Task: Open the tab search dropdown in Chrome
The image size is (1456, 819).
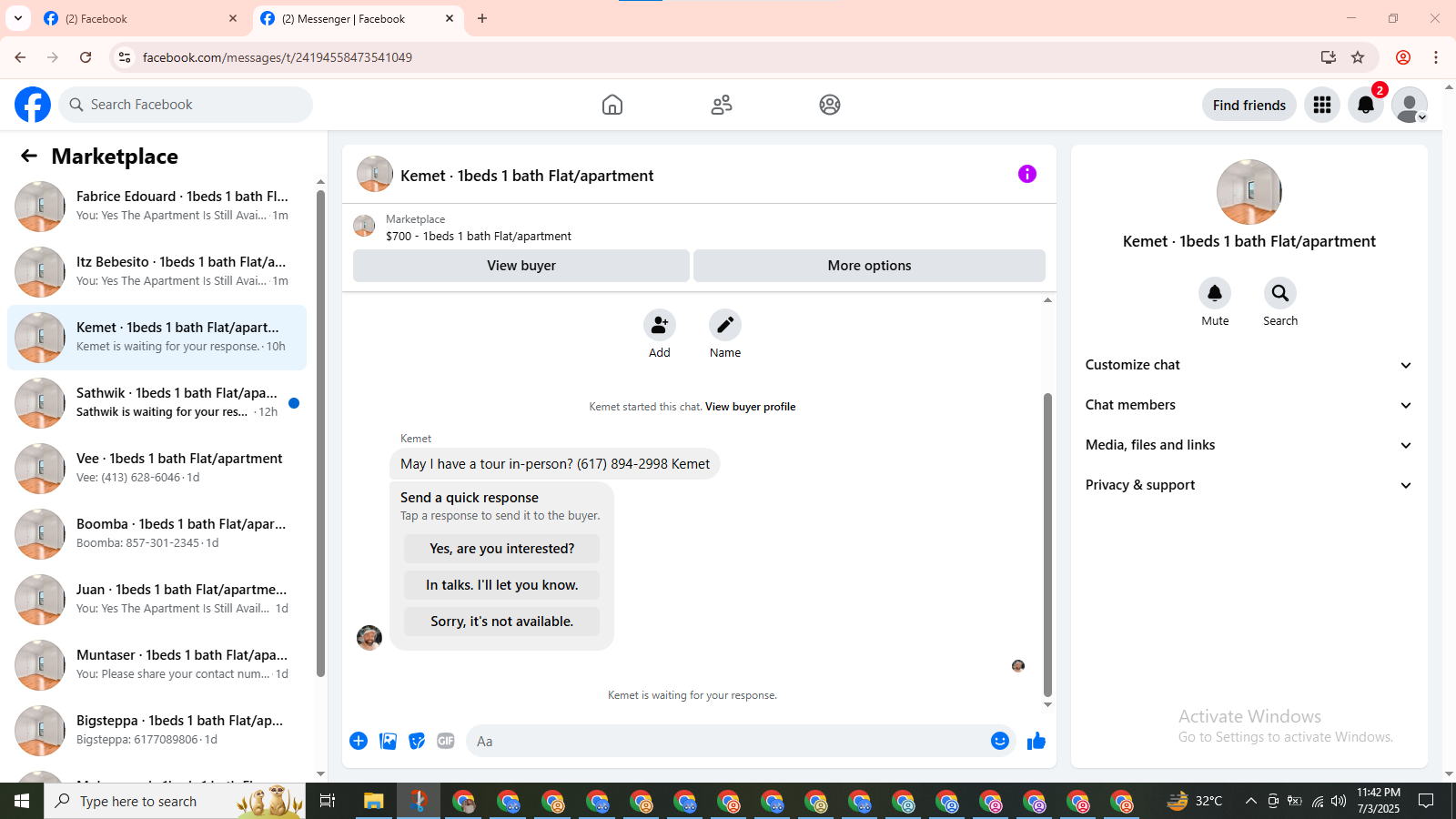Action: [17, 18]
